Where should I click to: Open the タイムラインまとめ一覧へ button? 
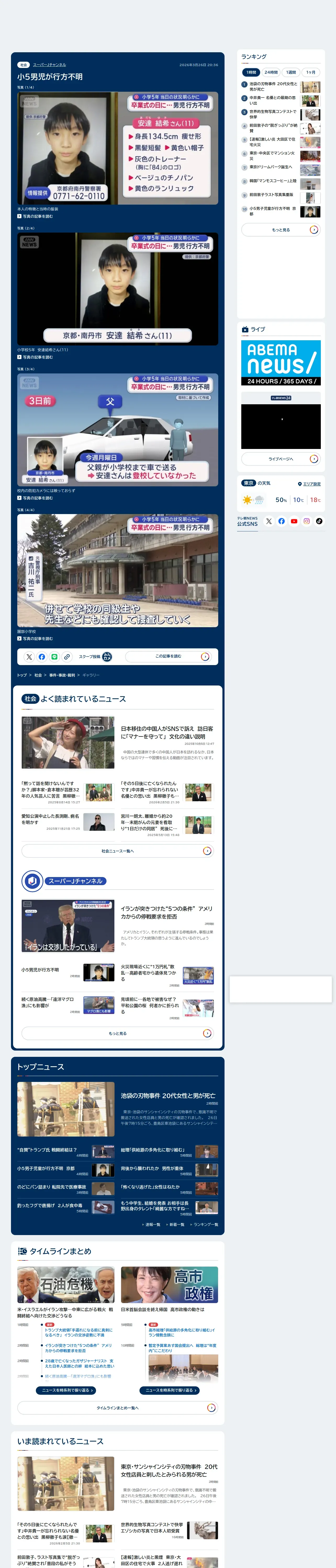tap(118, 1407)
